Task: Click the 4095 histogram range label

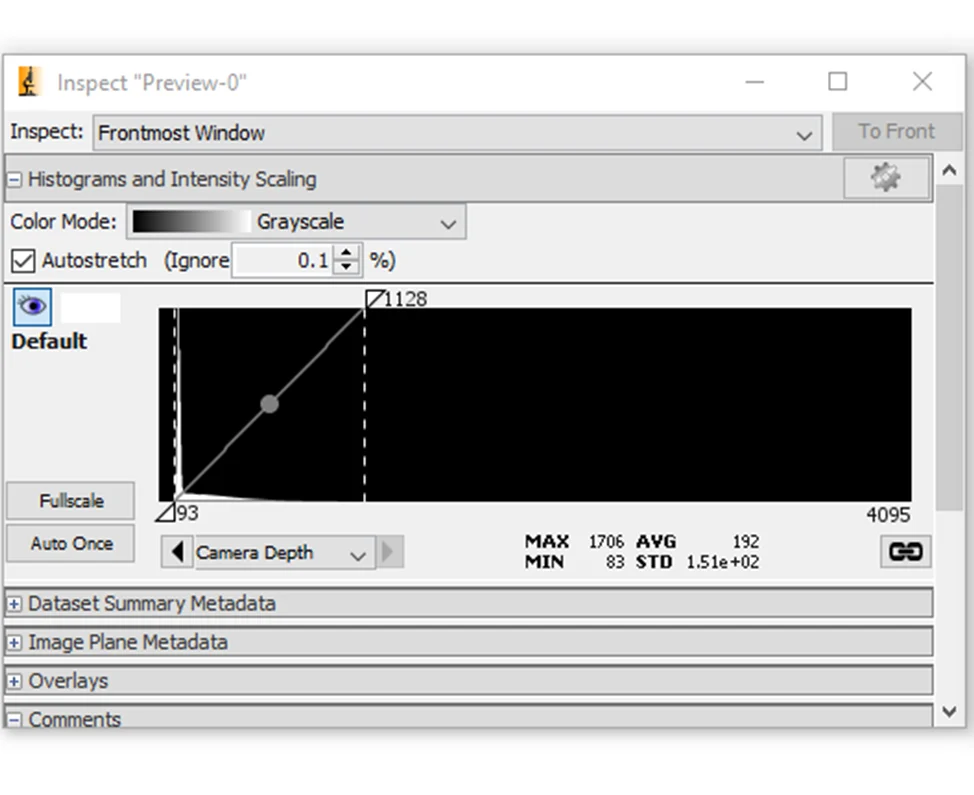Action: (x=888, y=515)
